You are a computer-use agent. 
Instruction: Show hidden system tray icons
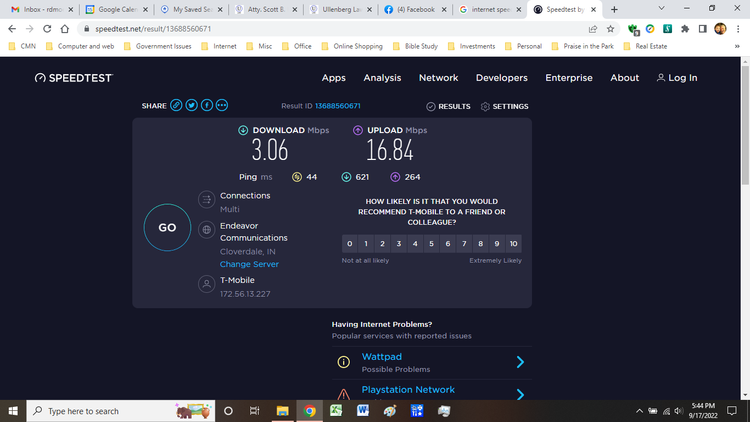[x=640, y=411]
